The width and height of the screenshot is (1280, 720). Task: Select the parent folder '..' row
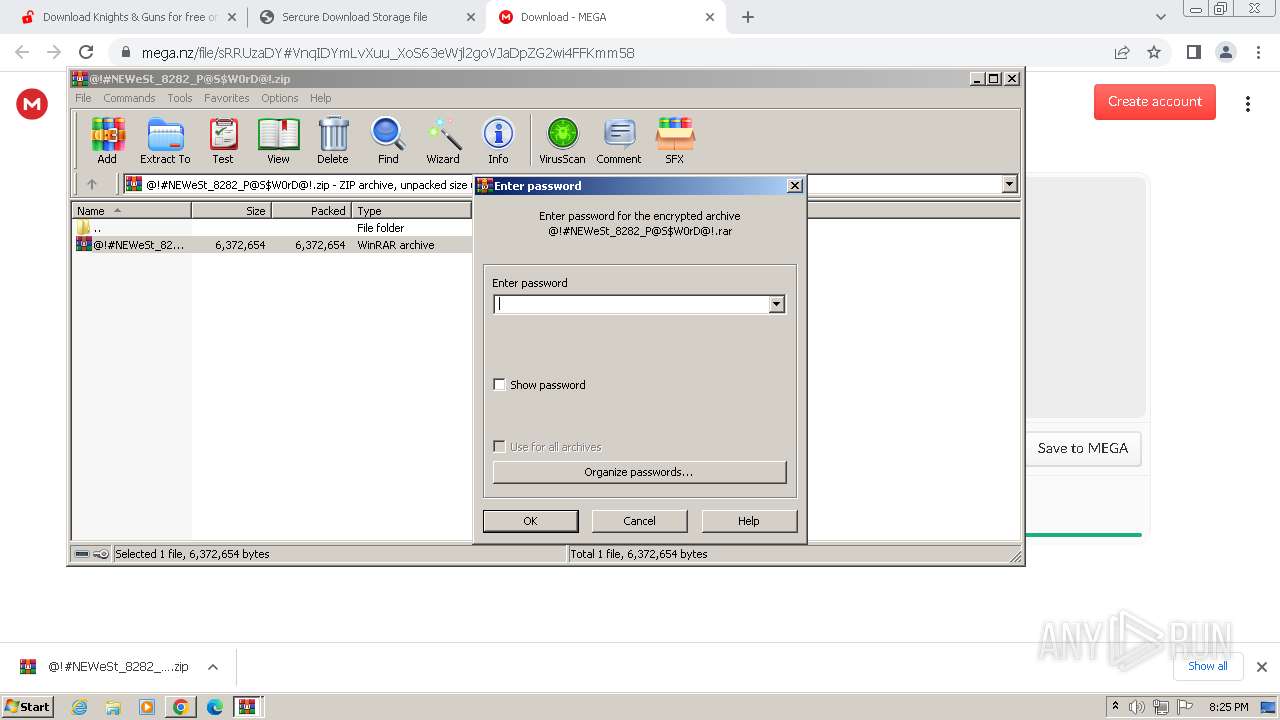coord(272,228)
